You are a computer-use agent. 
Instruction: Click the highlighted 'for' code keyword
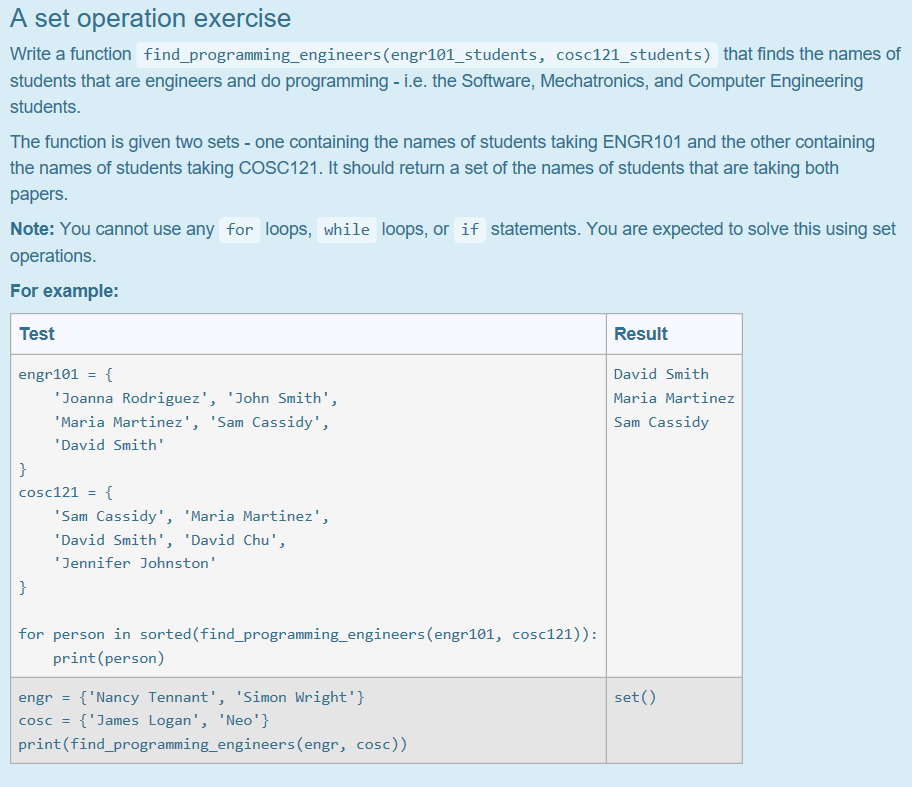[239, 229]
